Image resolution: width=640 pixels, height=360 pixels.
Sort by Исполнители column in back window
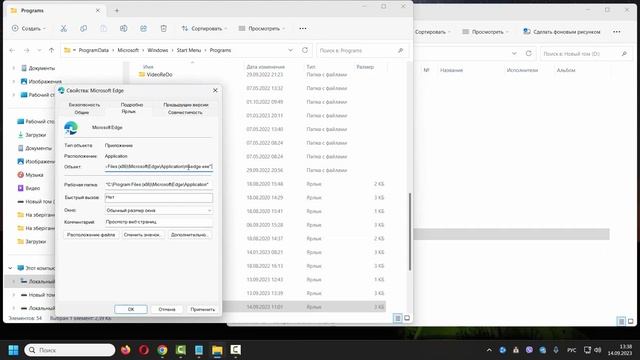click(522, 70)
